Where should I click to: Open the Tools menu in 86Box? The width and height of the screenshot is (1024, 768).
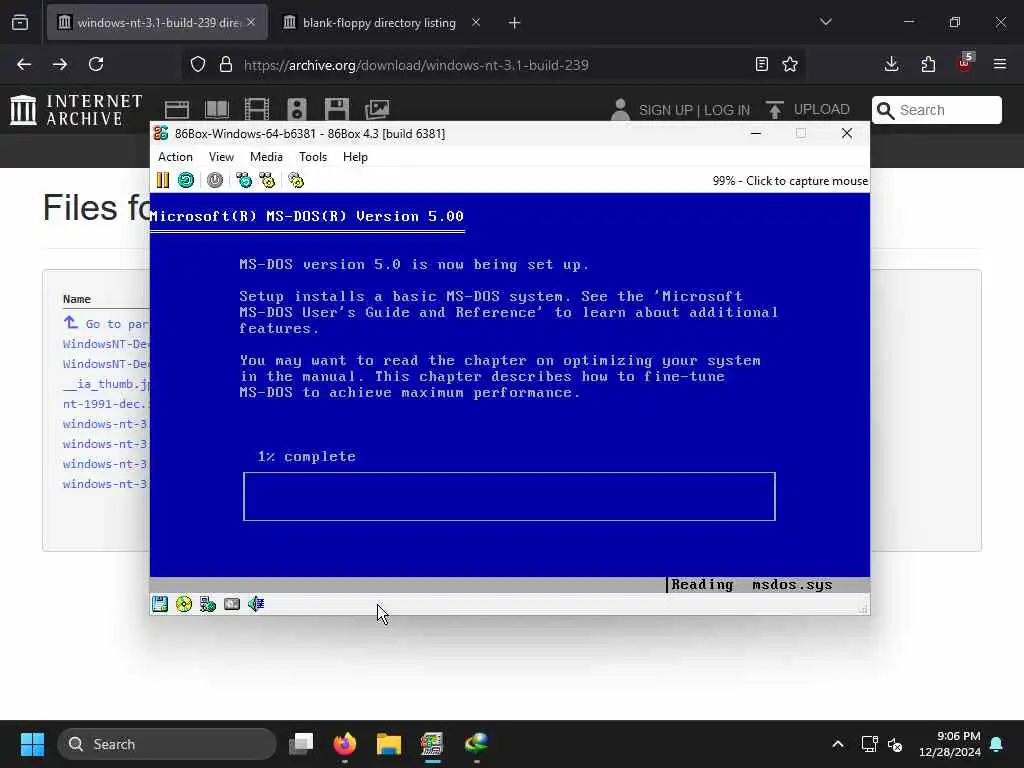click(x=313, y=157)
